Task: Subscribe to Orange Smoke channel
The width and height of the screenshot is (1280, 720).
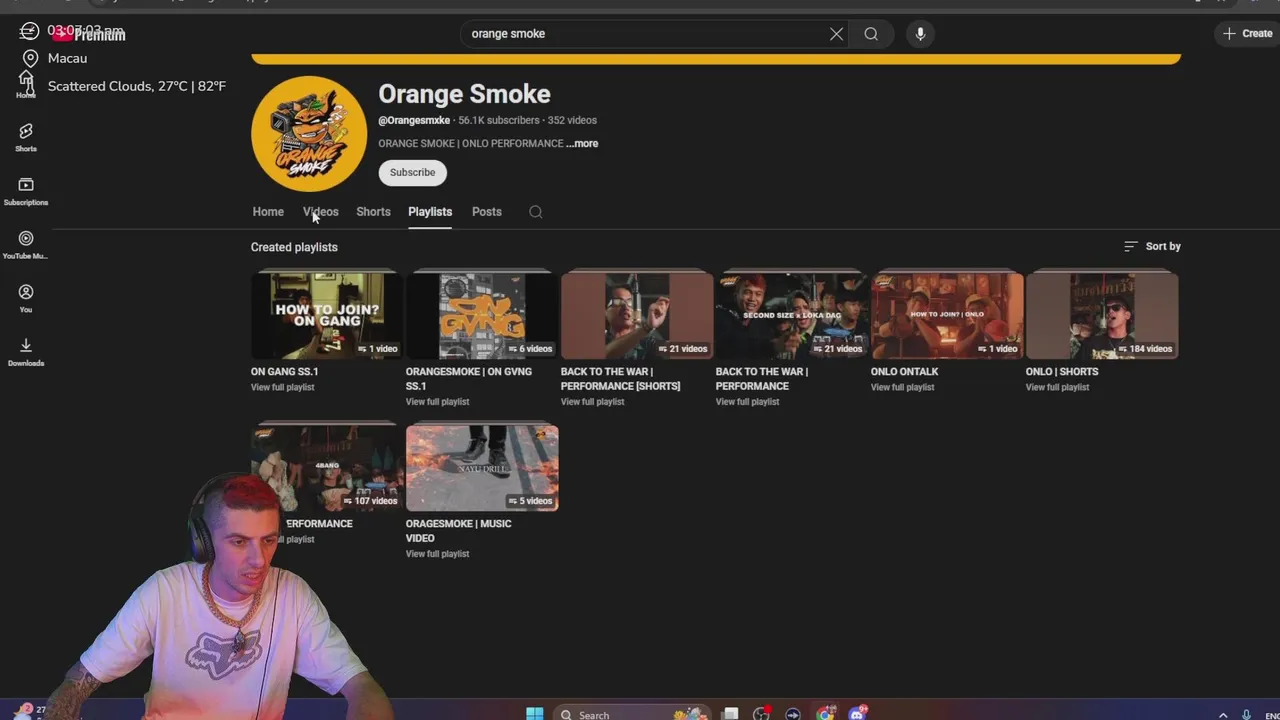Action: [412, 173]
